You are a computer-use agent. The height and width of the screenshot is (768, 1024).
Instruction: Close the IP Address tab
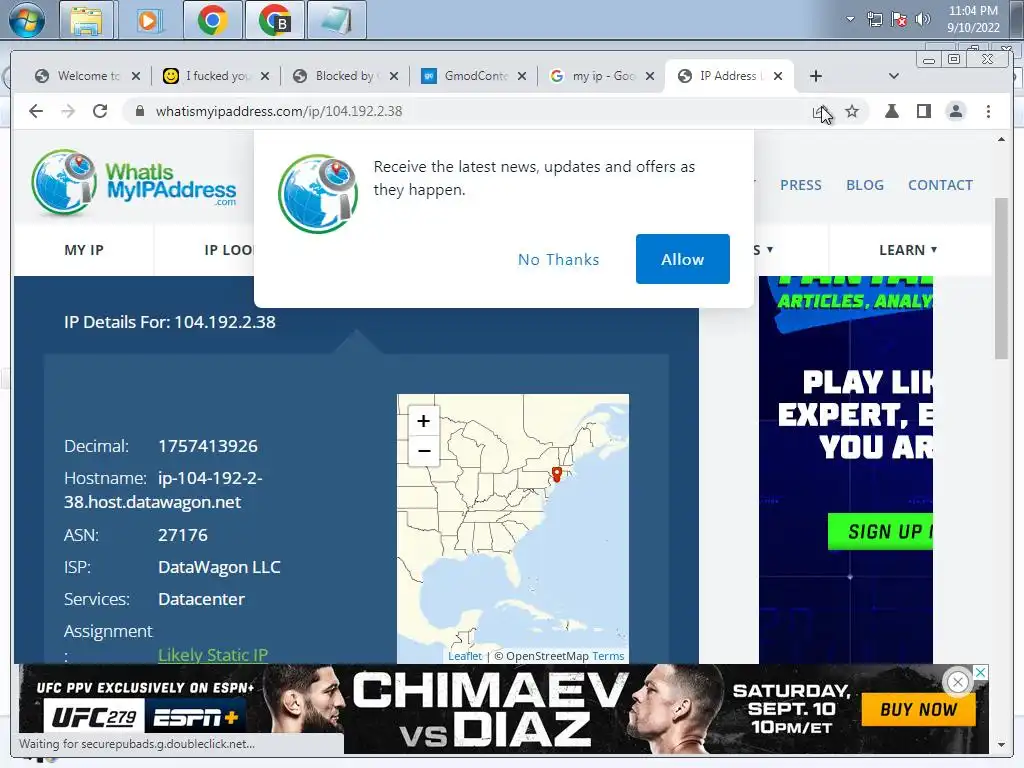pyautogui.click(x=778, y=76)
